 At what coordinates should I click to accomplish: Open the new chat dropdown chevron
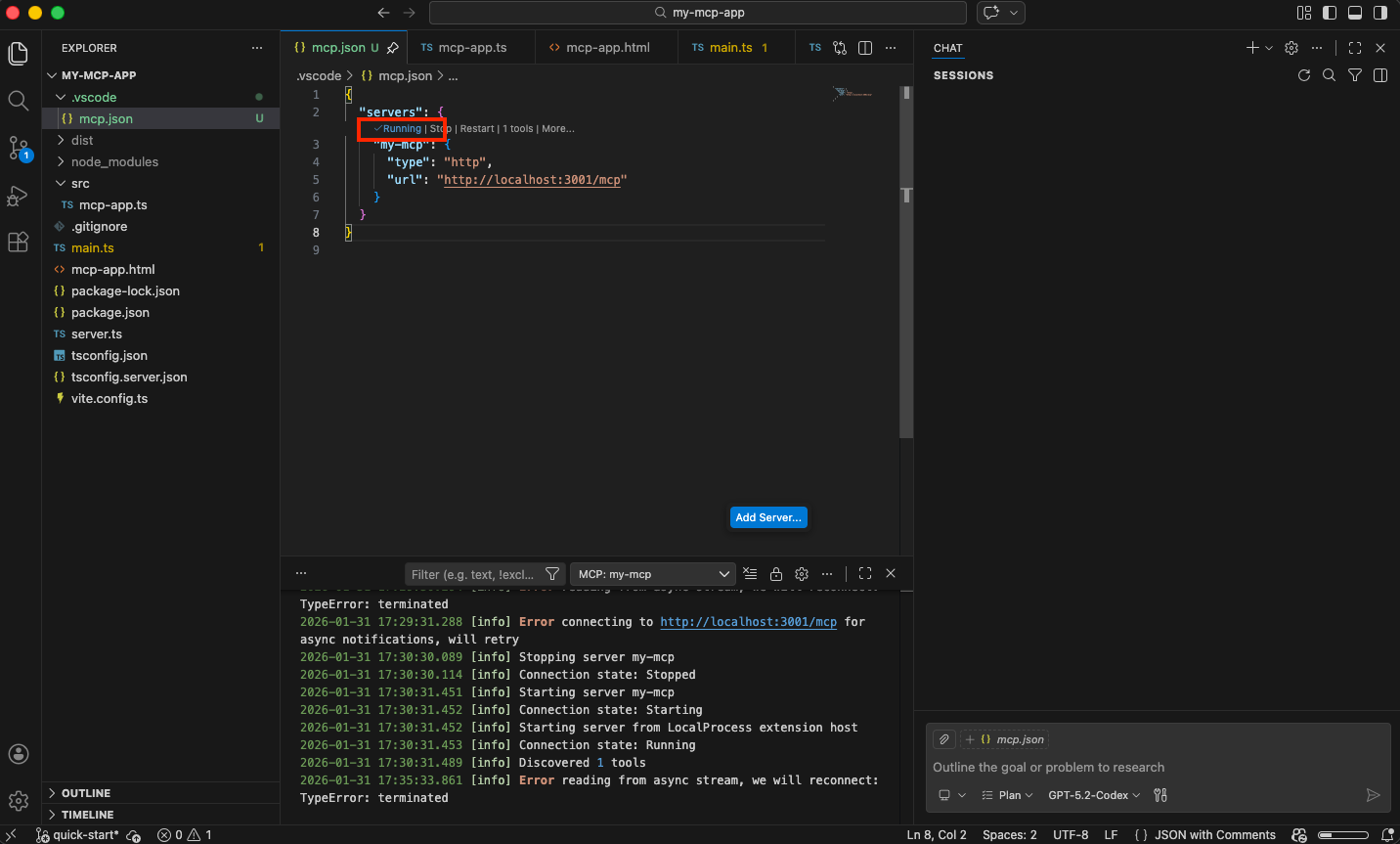(1269, 48)
